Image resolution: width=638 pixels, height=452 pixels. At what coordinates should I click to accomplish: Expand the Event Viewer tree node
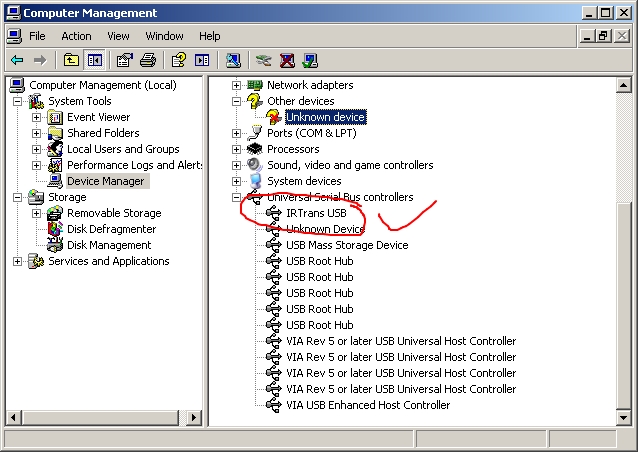click(x=37, y=117)
